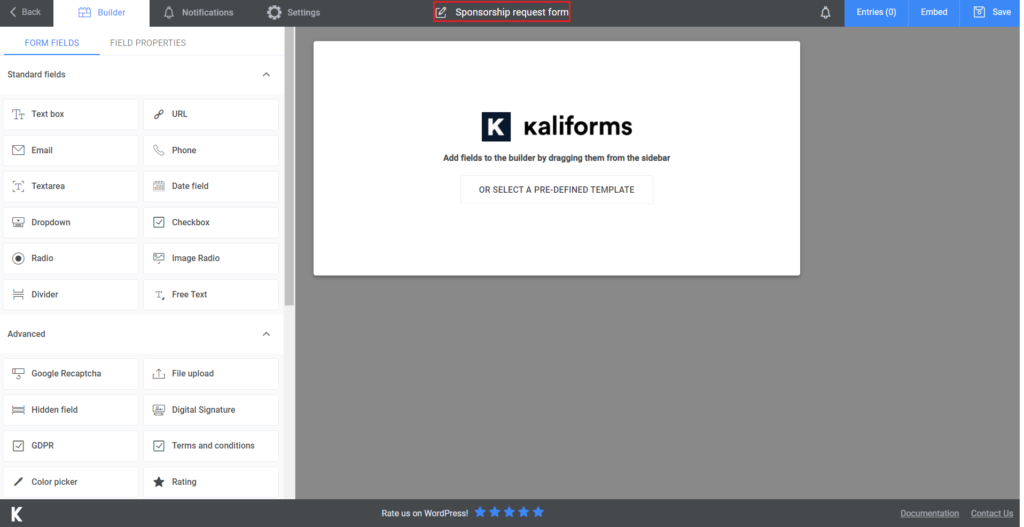Click the pencil icon next to form title

coord(441,12)
